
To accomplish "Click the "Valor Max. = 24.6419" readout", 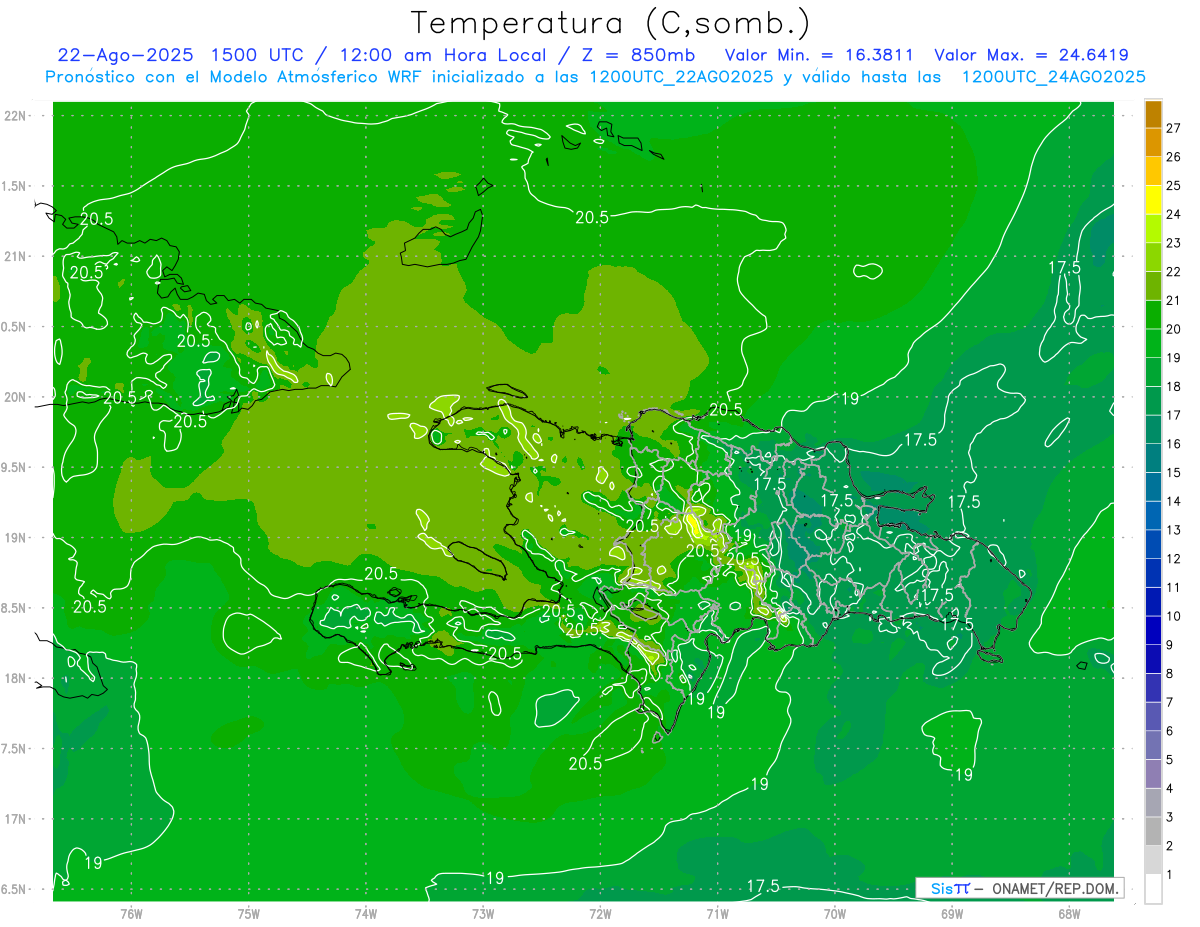I will coord(1031,55).
